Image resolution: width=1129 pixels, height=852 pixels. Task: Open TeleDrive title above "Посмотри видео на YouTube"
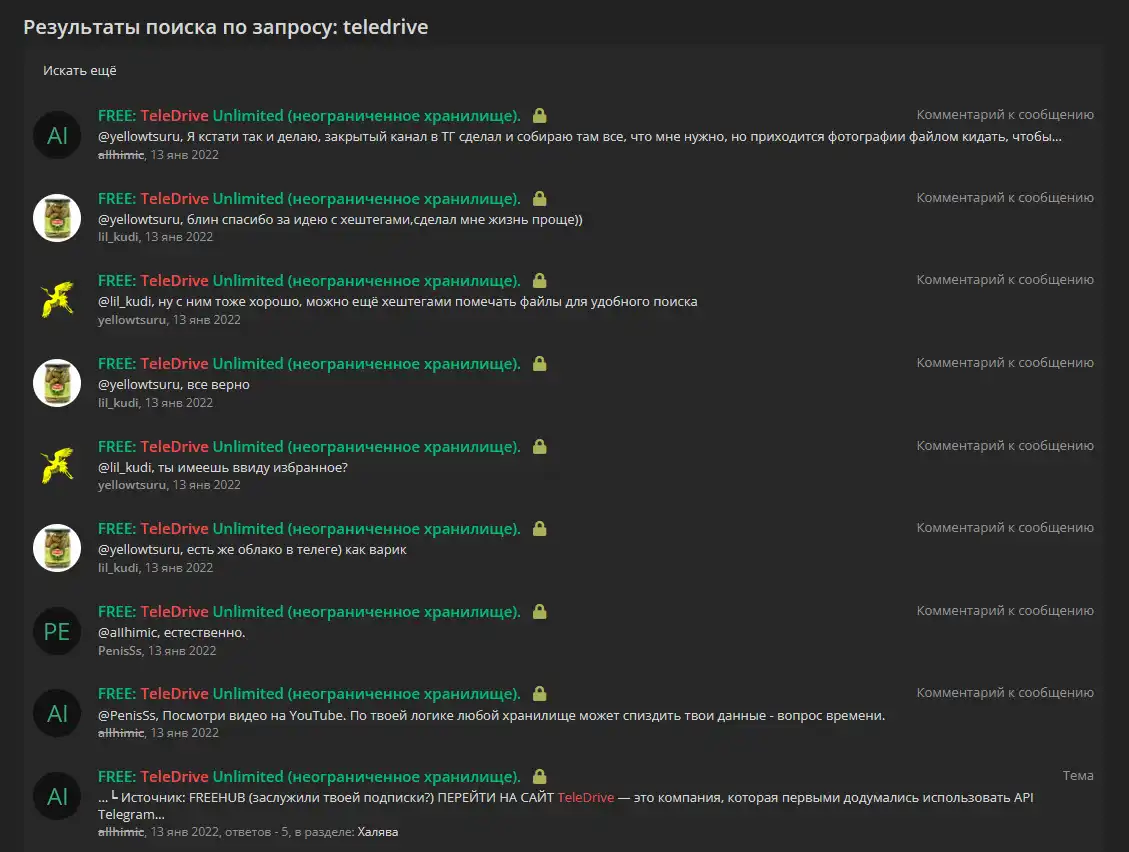pos(309,693)
